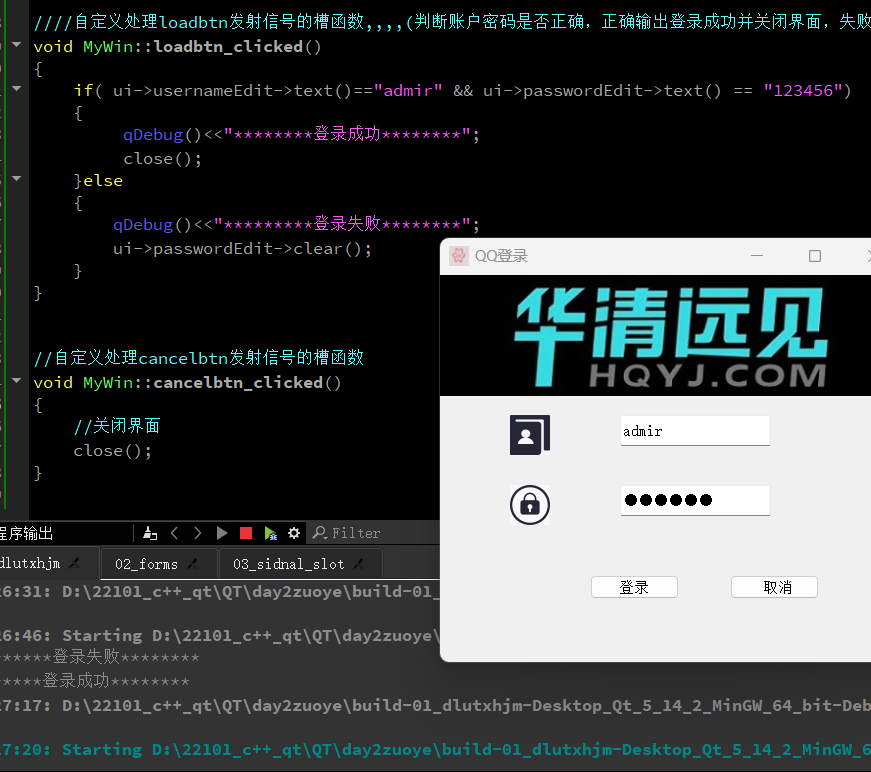Click the 登录成功 qDebug line in code
Image resolution: width=871 pixels, height=772 pixels.
pyautogui.click(x=301, y=135)
